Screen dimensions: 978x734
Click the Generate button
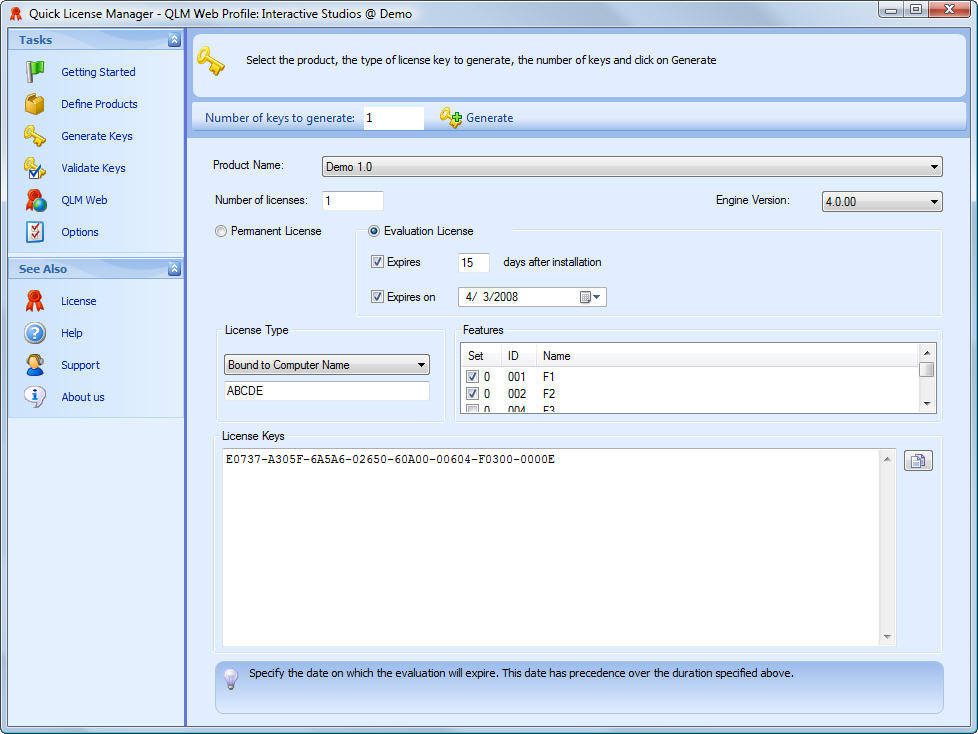pyautogui.click(x=477, y=118)
